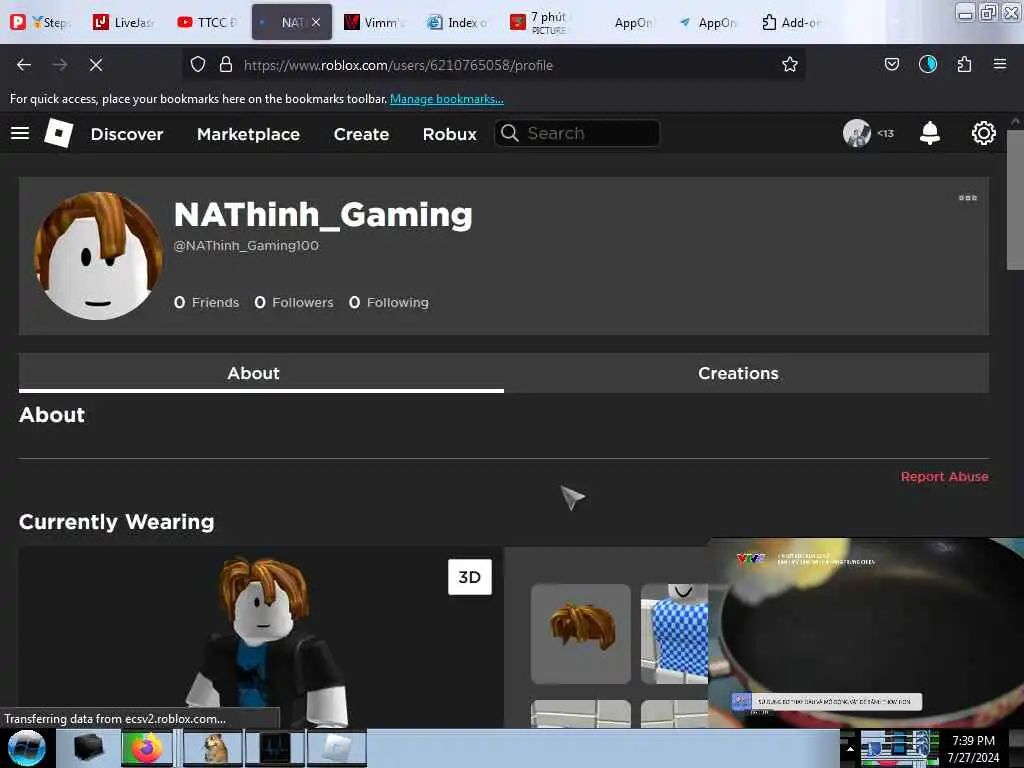Open the blue checkered shirt item

tap(675, 633)
